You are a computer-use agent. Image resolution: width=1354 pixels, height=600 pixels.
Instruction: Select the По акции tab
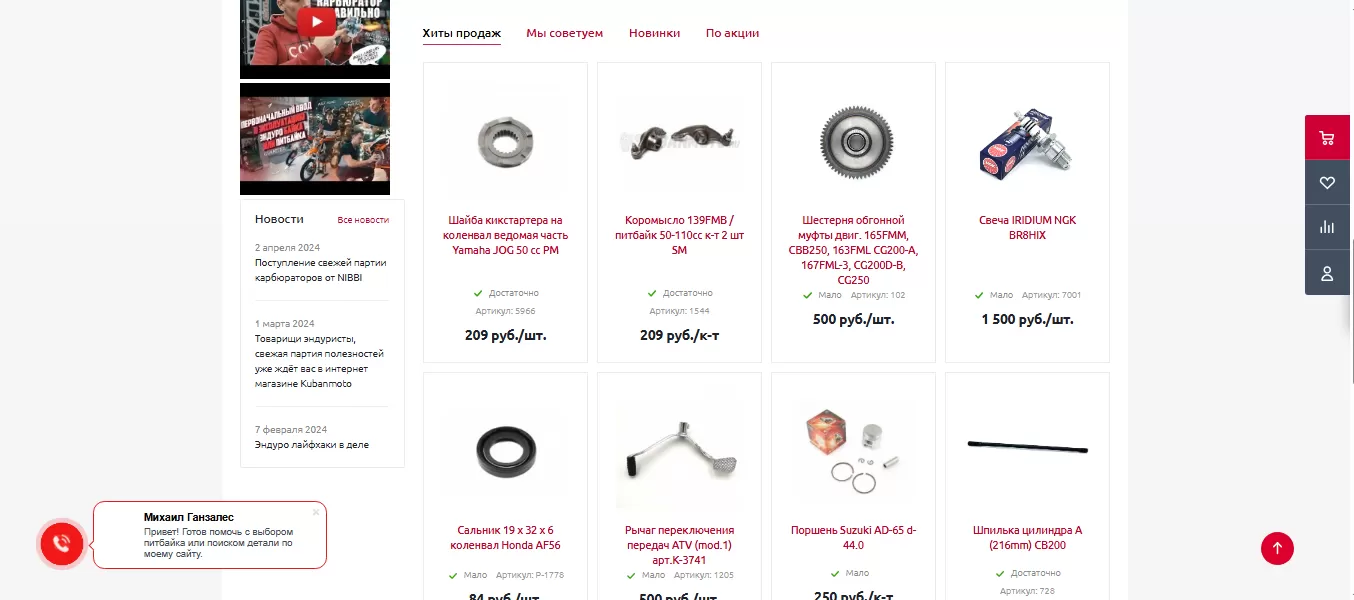(x=732, y=33)
